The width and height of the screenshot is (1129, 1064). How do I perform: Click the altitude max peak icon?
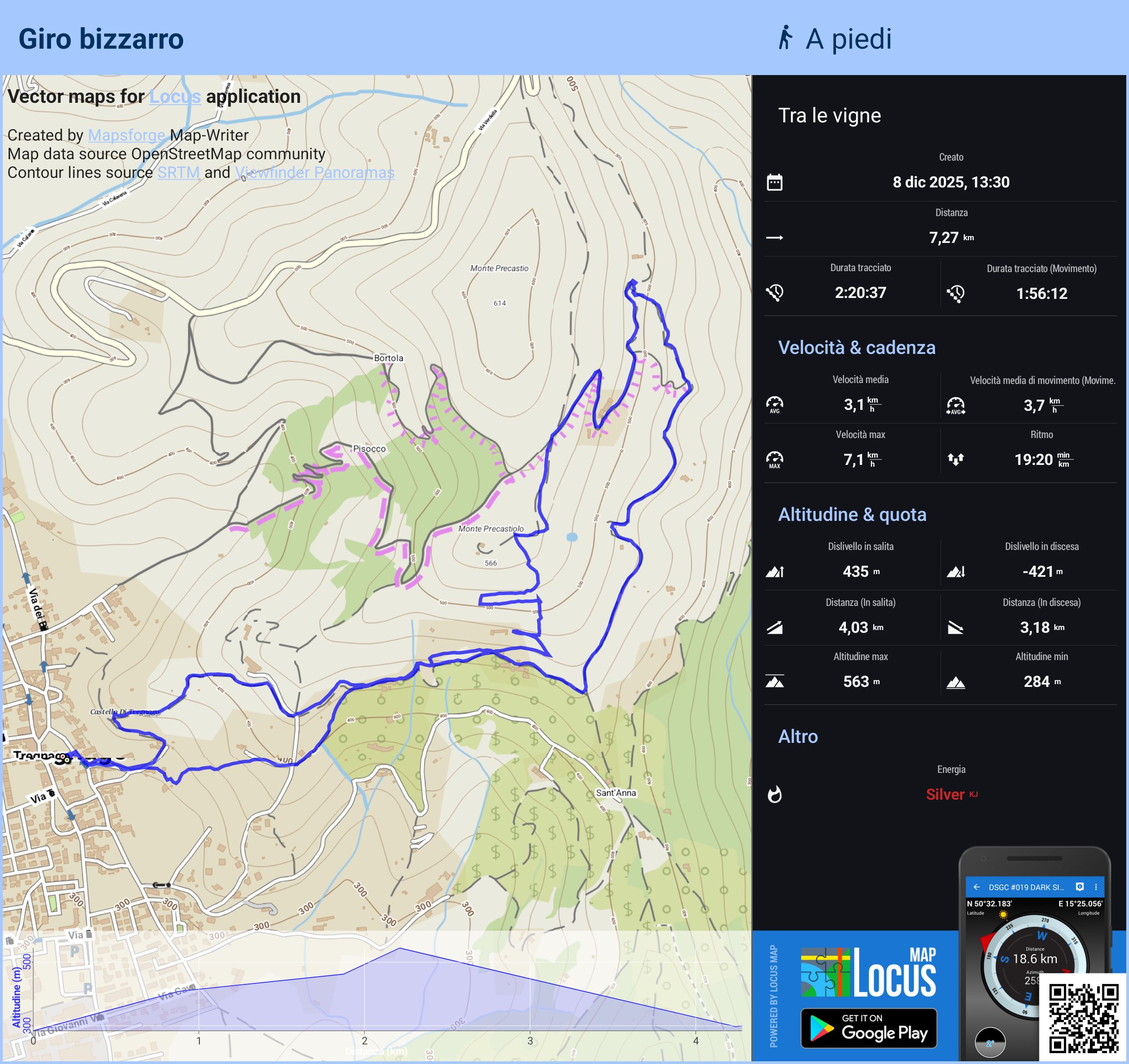775,681
